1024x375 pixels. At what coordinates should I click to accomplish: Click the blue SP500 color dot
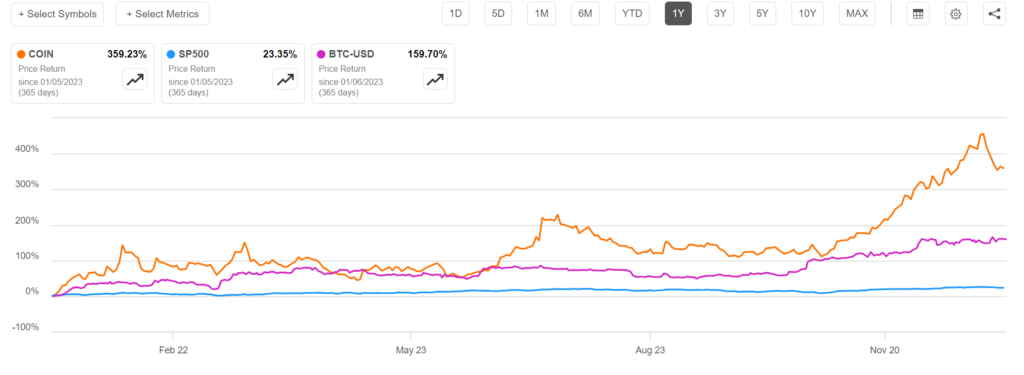[x=172, y=54]
